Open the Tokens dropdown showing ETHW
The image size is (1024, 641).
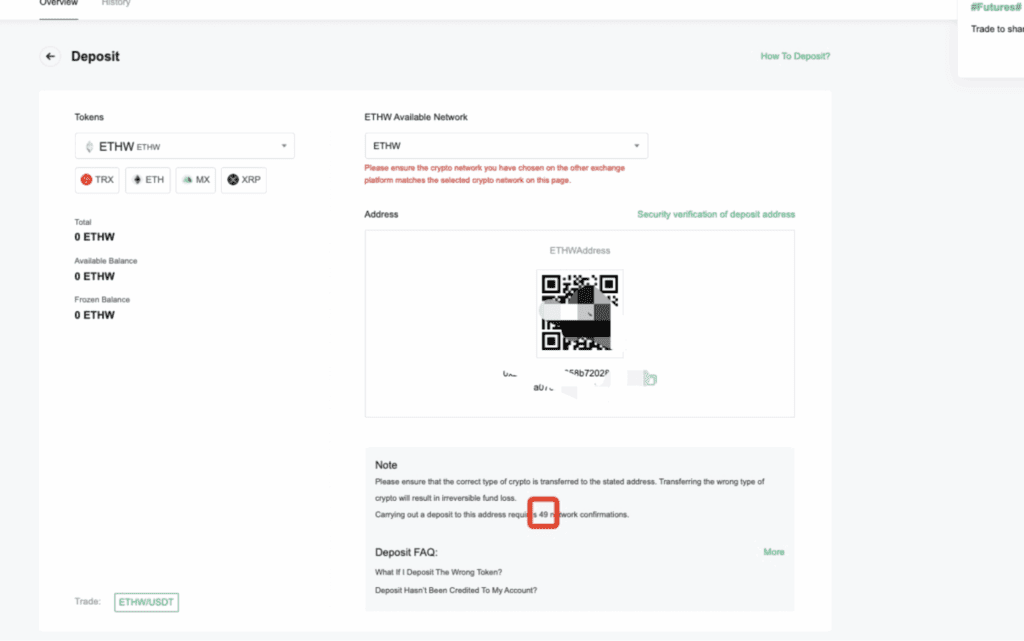(x=184, y=146)
